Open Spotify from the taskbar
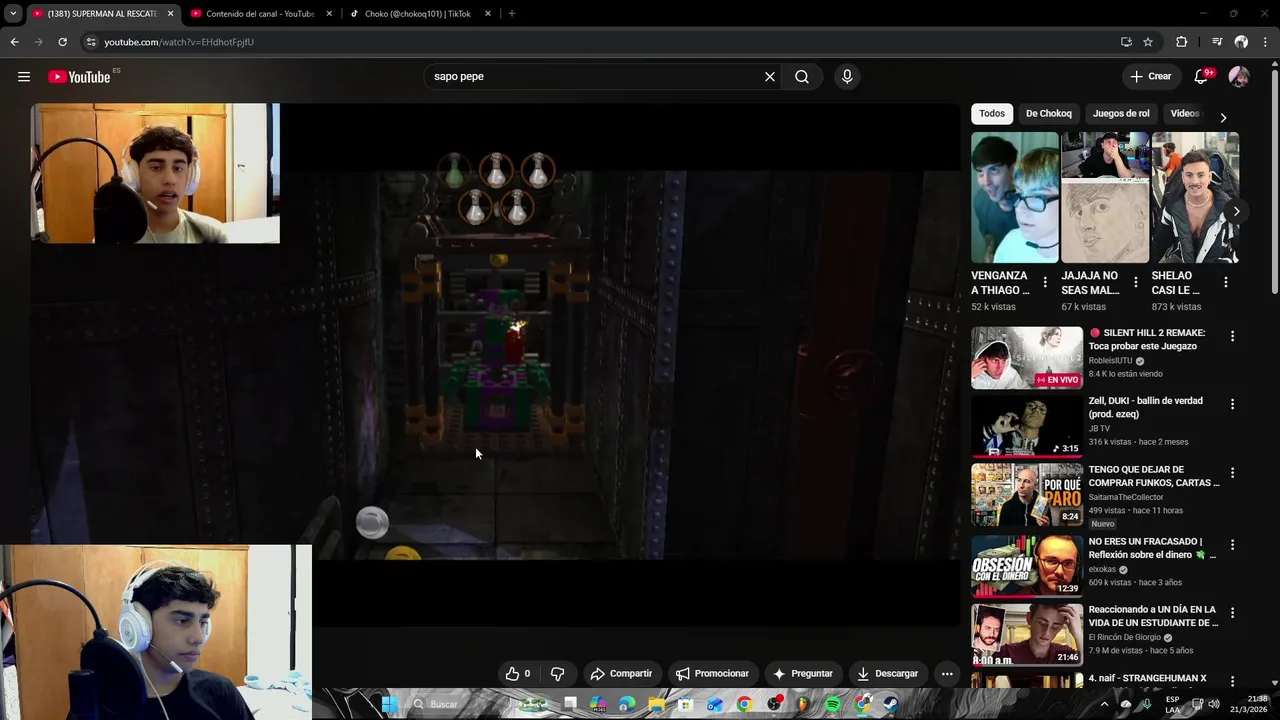 click(x=833, y=705)
